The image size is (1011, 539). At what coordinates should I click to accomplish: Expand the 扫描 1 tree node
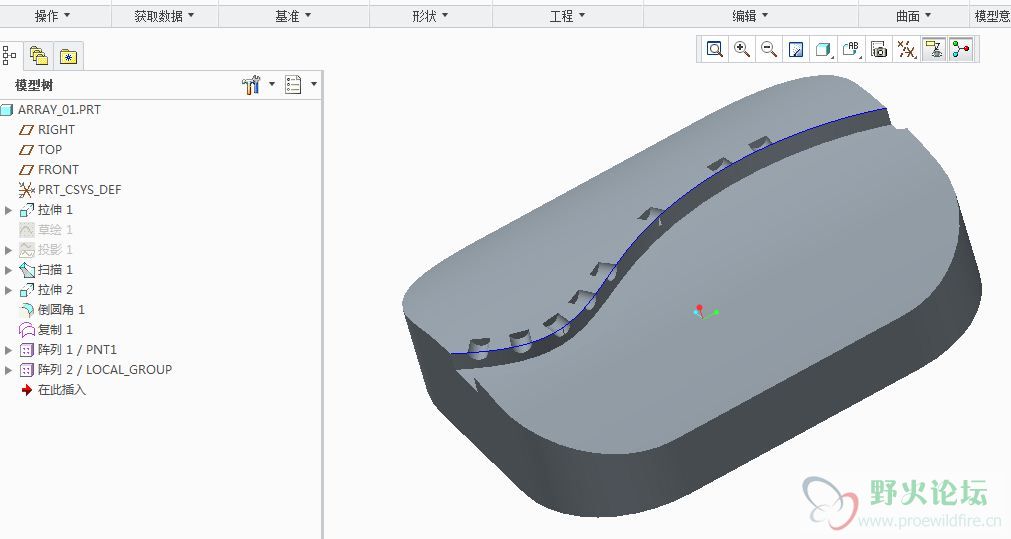(x=8, y=270)
